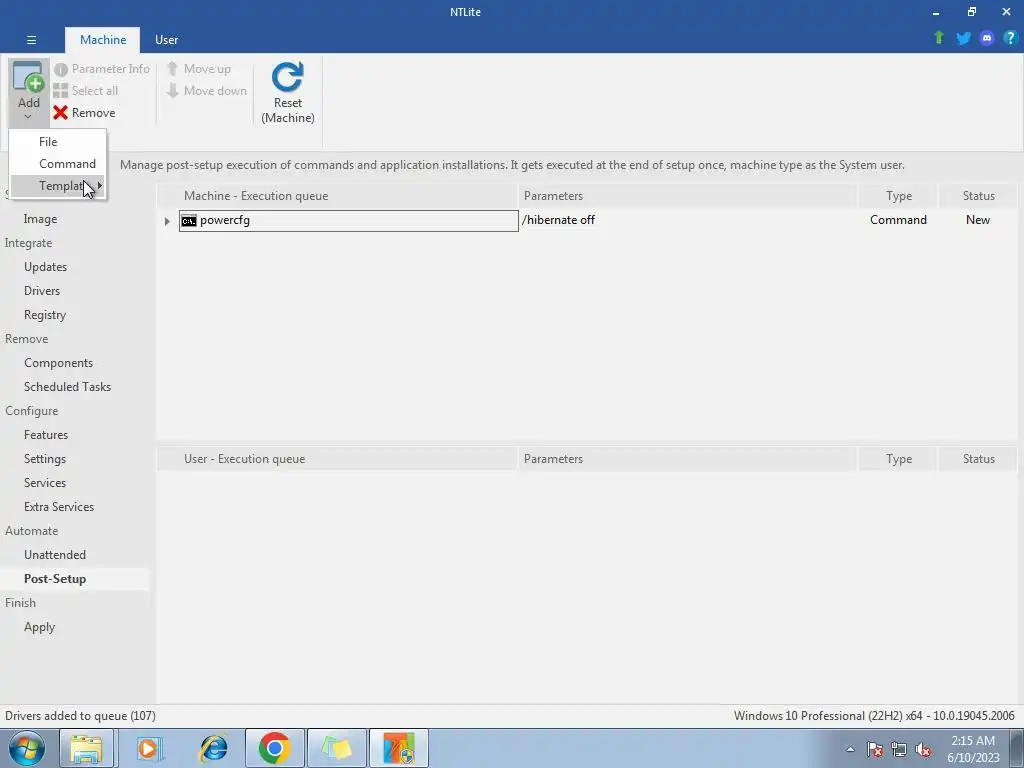Image resolution: width=1024 pixels, height=768 pixels.
Task: Click Windows 10 Professional status bar text
Action: (x=874, y=716)
